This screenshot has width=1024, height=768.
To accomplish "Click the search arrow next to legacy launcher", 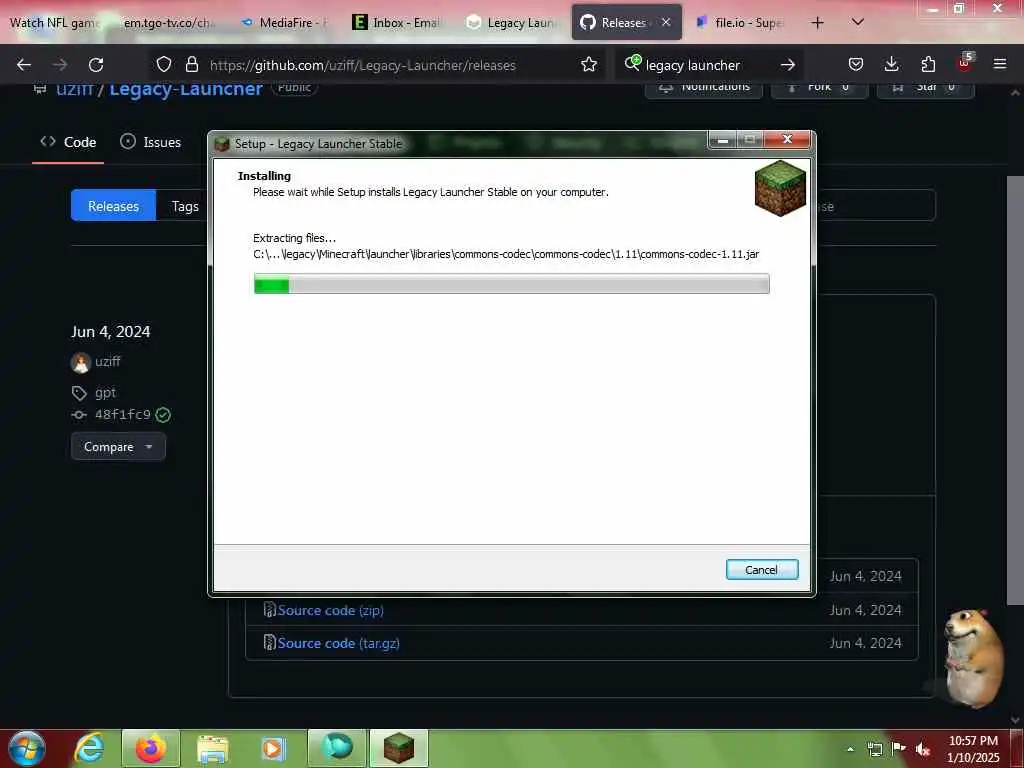I will tap(788, 65).
